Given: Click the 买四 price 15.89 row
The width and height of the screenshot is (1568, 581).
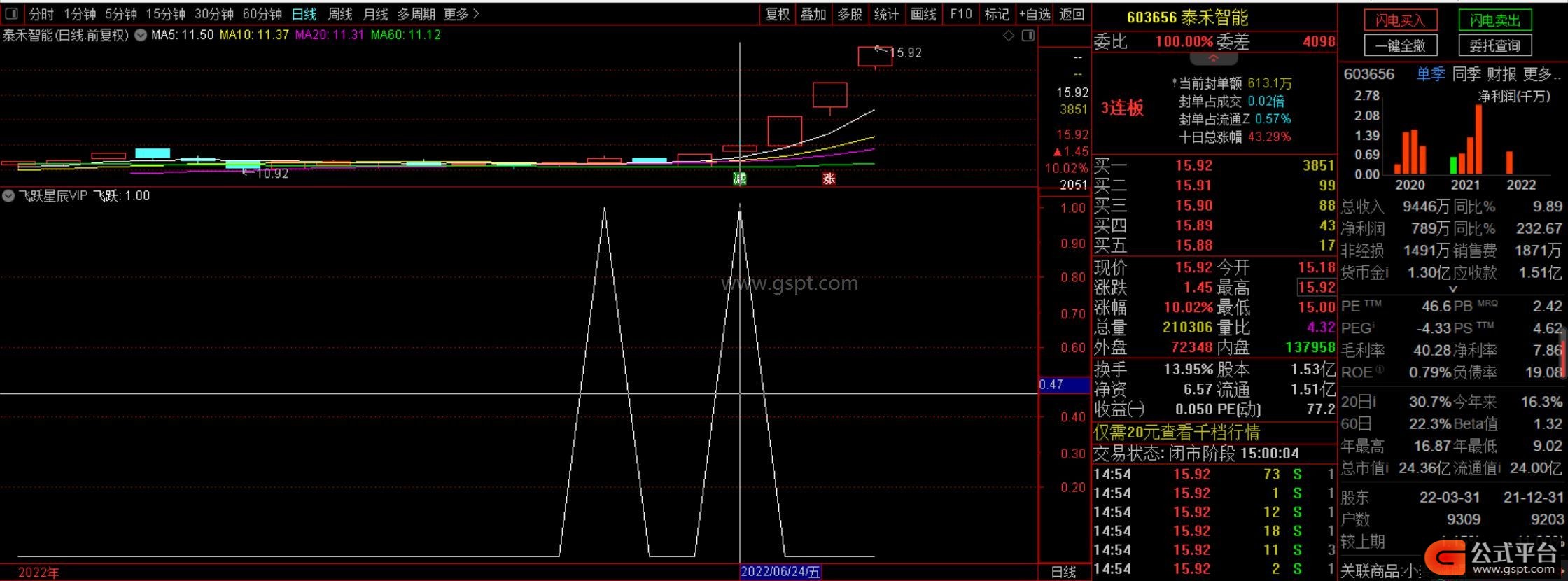Looking at the screenshot, I should coord(1214,225).
